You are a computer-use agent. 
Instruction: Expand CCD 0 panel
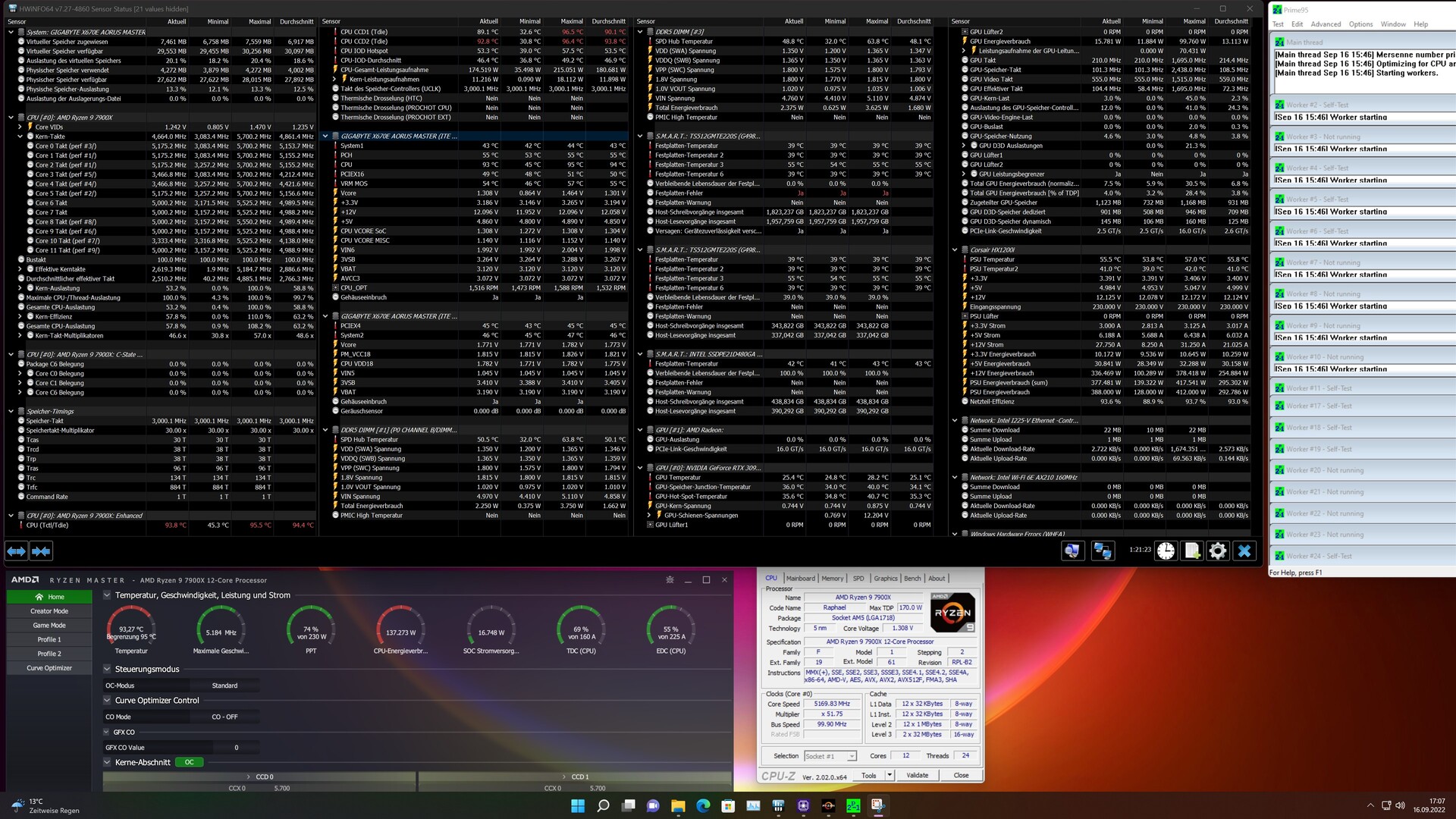pyautogui.click(x=259, y=777)
